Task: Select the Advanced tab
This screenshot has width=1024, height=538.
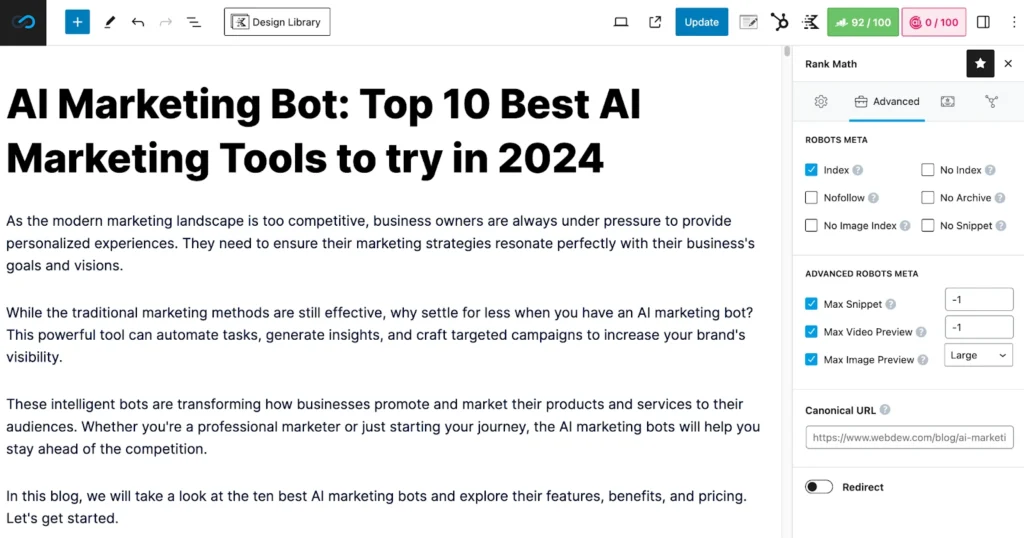Action: tap(886, 101)
